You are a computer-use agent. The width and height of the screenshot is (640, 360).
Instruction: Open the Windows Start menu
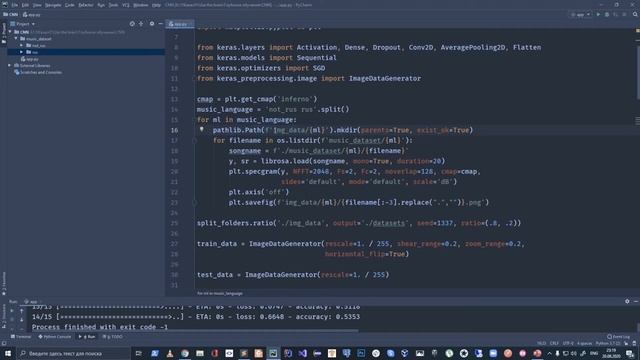coord(8,353)
